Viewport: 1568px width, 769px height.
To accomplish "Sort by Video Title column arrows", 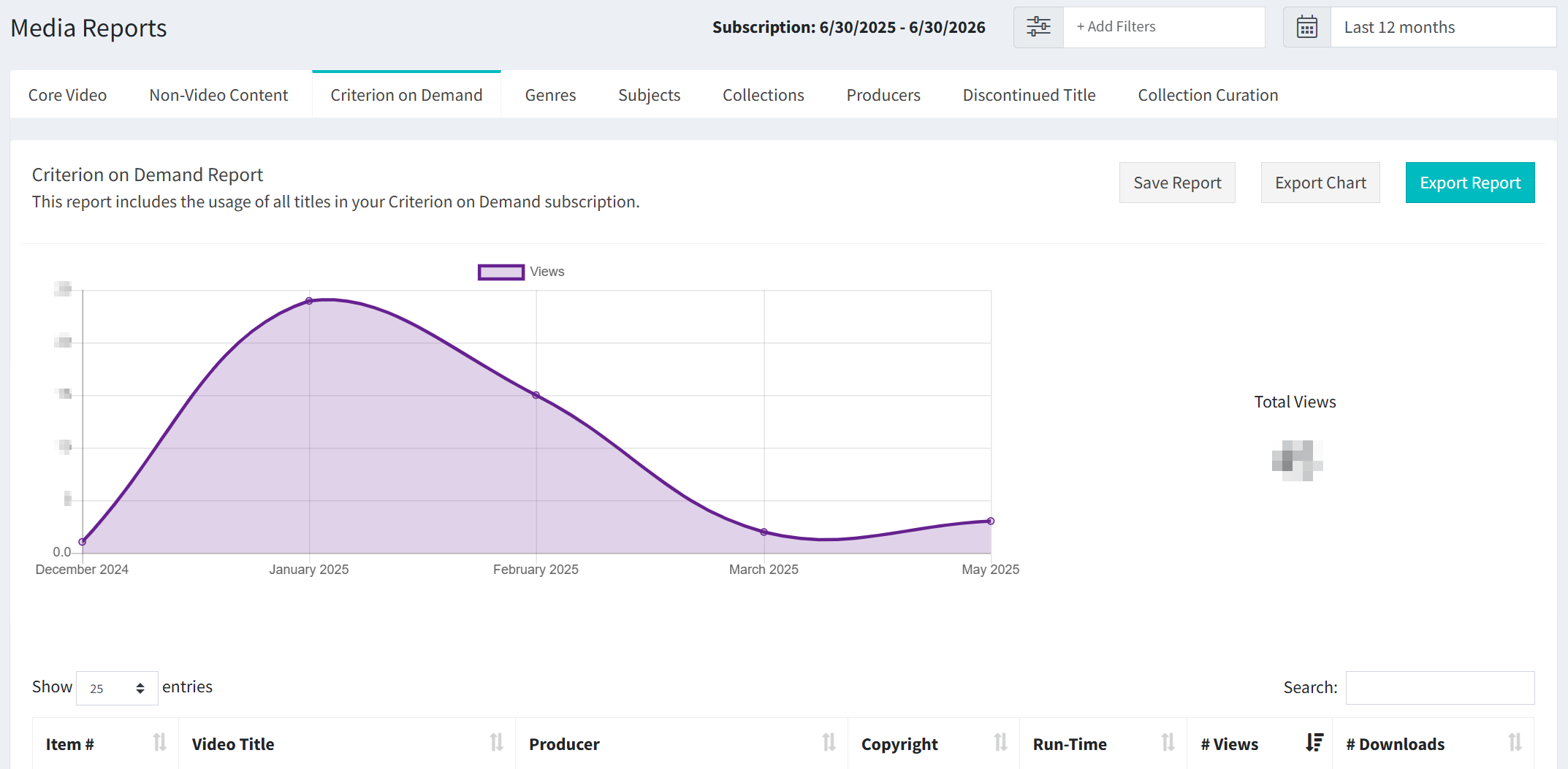I will coord(497,743).
